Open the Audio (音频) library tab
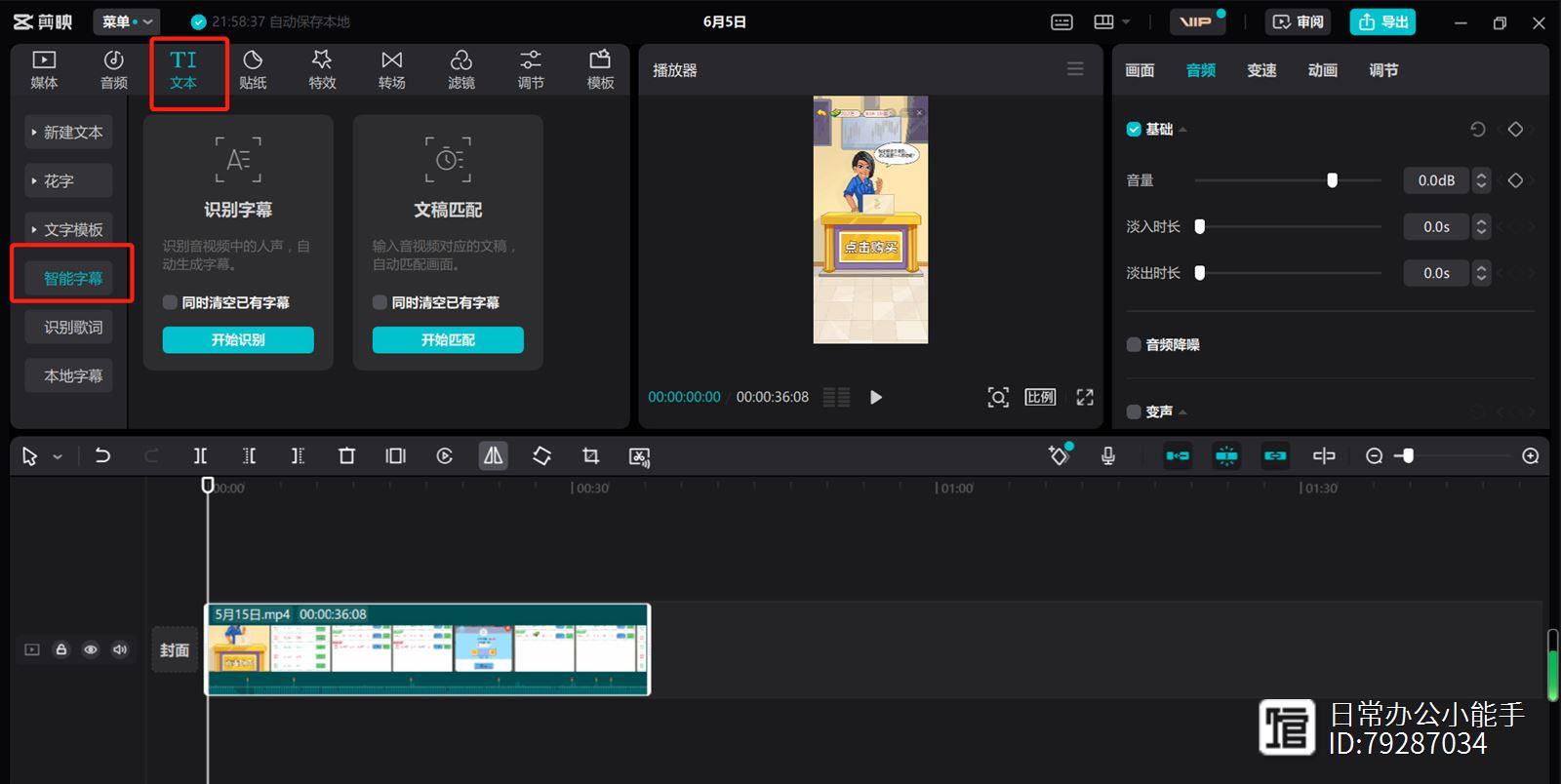The height and width of the screenshot is (784, 1561). (114, 70)
